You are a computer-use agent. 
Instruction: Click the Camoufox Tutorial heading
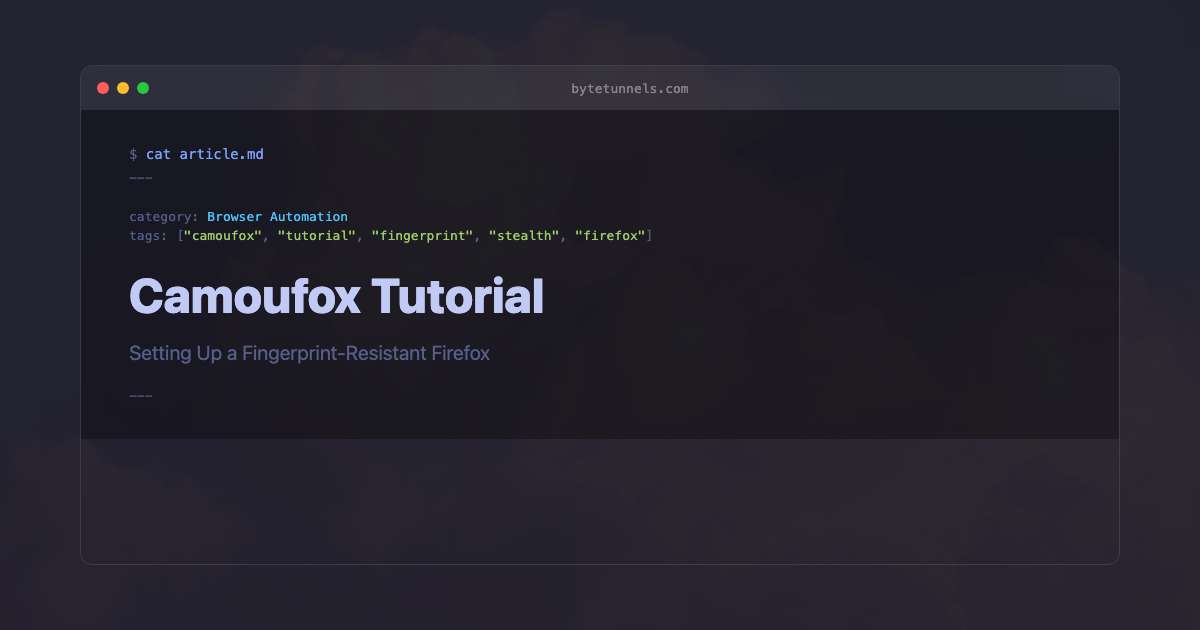[x=336, y=297]
